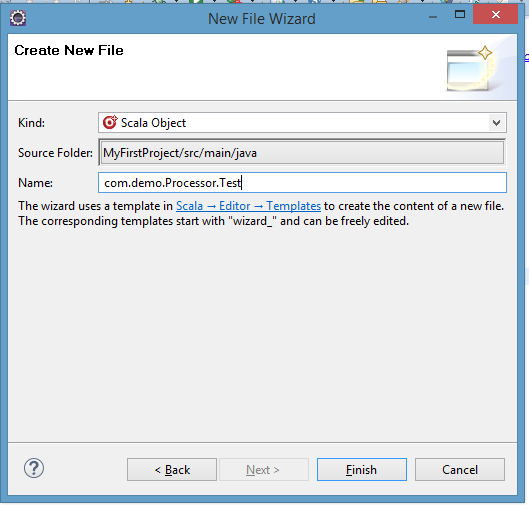Open the Scala Object kind combo box

point(302,123)
